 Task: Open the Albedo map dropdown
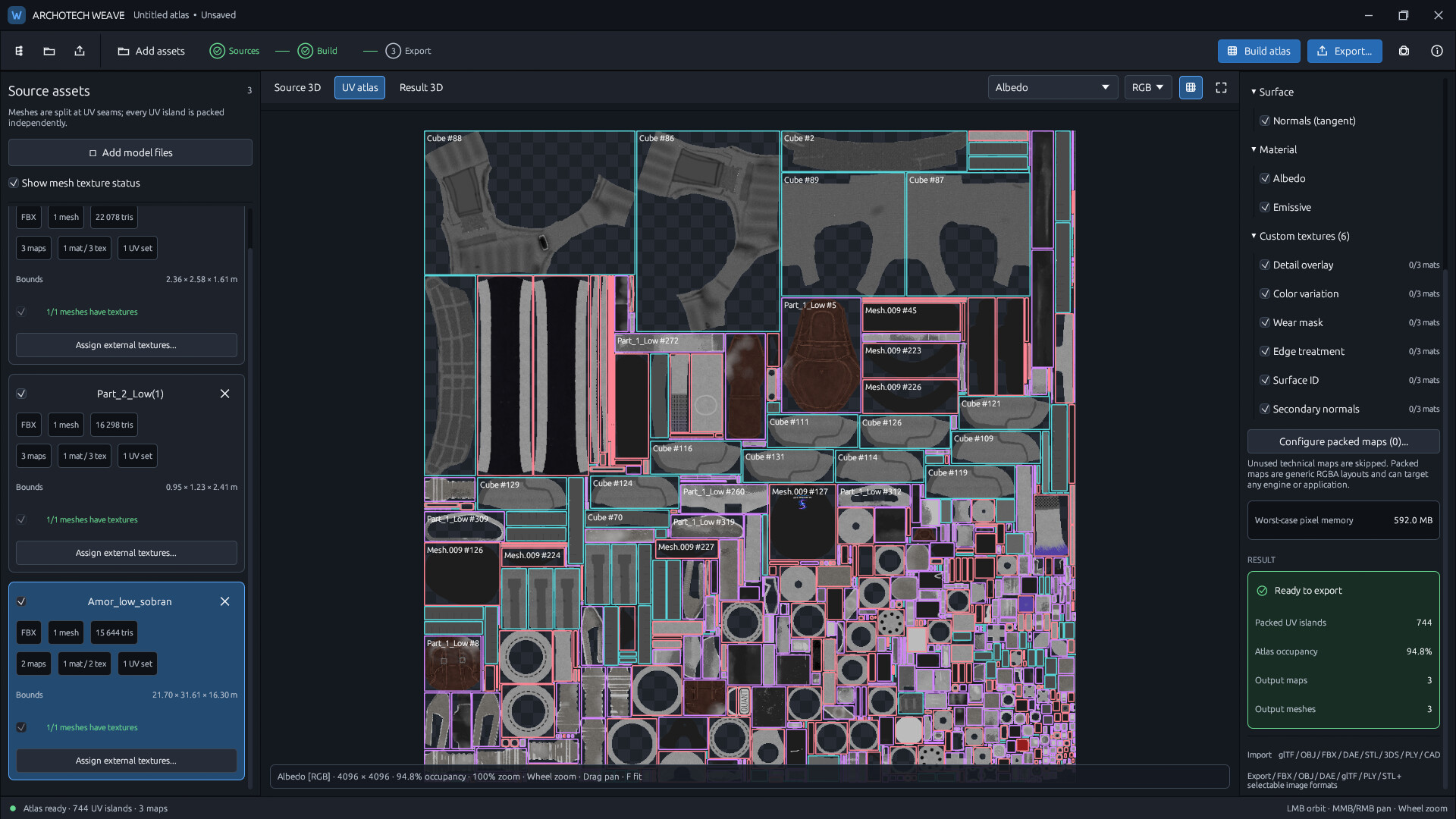point(1053,87)
